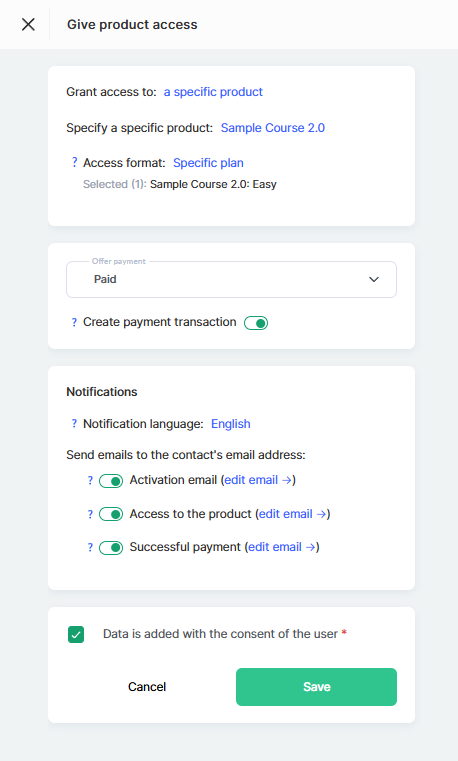The height and width of the screenshot is (761, 458).
Task: Click help icon beside Create payment transaction
Action: click(74, 322)
